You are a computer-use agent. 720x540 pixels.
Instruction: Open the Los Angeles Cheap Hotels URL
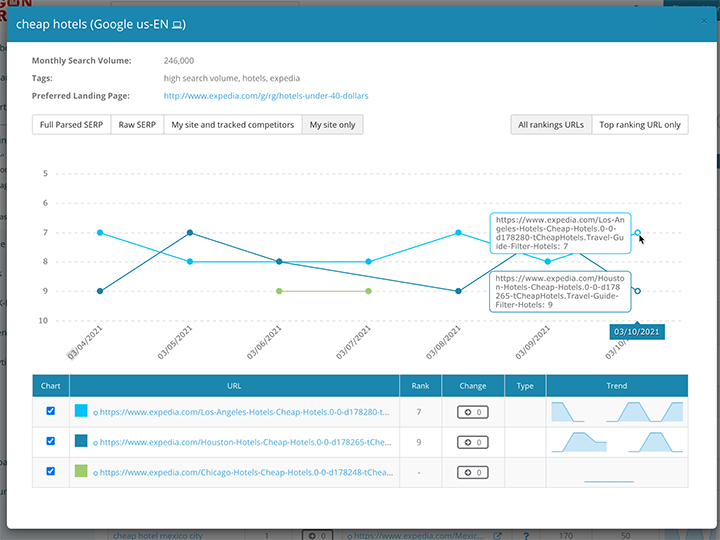pos(245,412)
